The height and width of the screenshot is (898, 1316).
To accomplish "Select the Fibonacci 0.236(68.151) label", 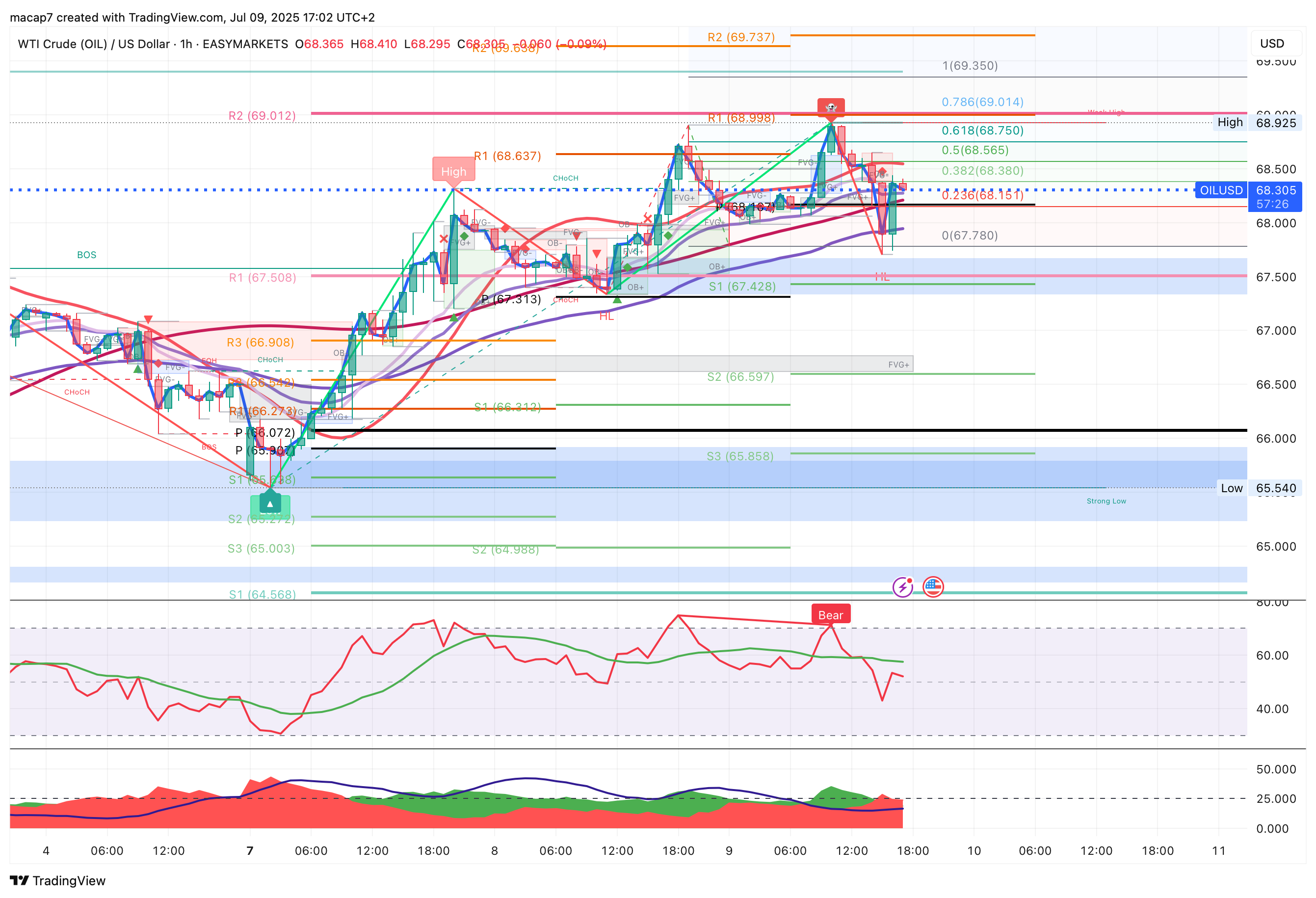I will [982, 195].
